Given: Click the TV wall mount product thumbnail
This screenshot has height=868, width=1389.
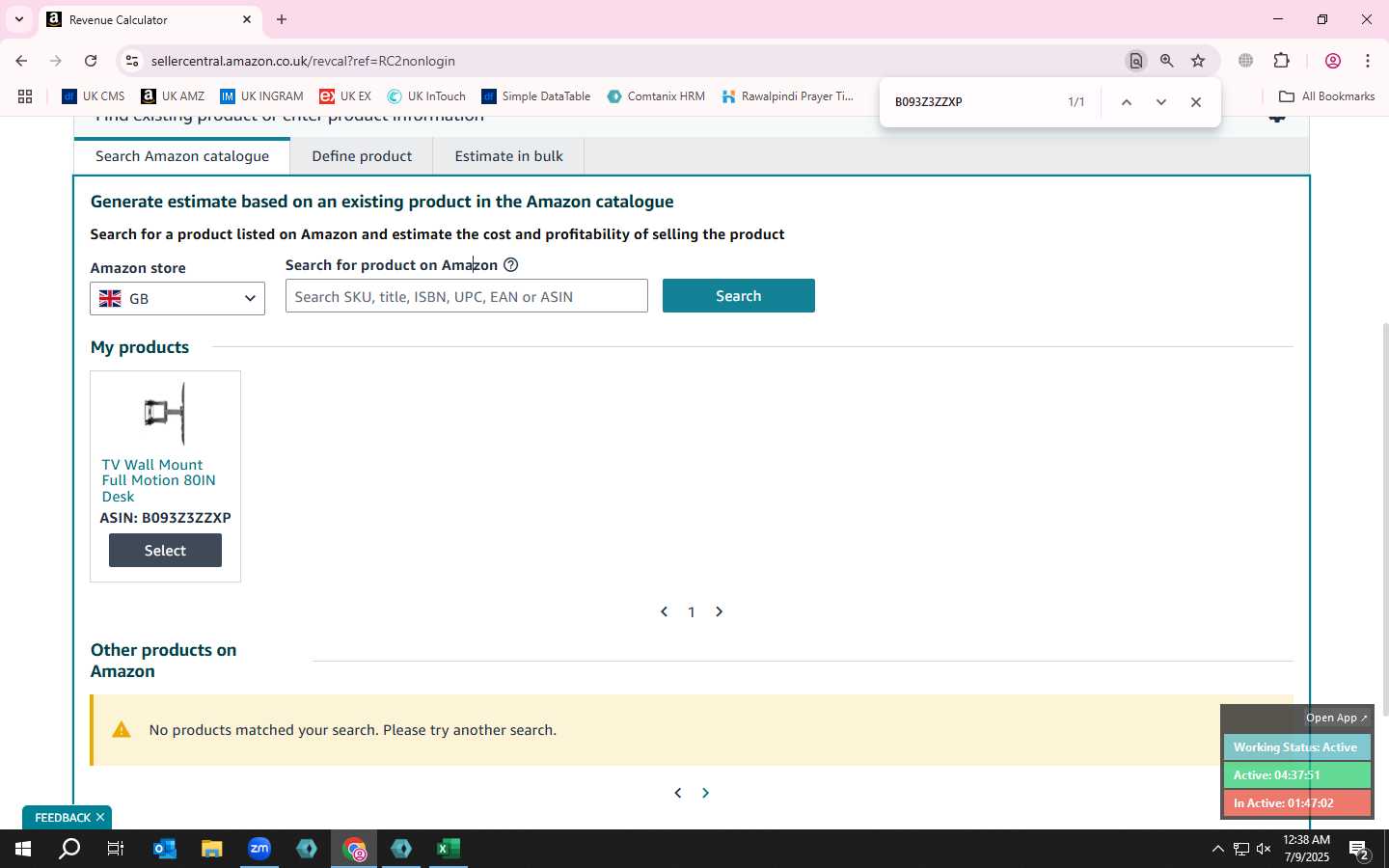Looking at the screenshot, I should point(165,414).
